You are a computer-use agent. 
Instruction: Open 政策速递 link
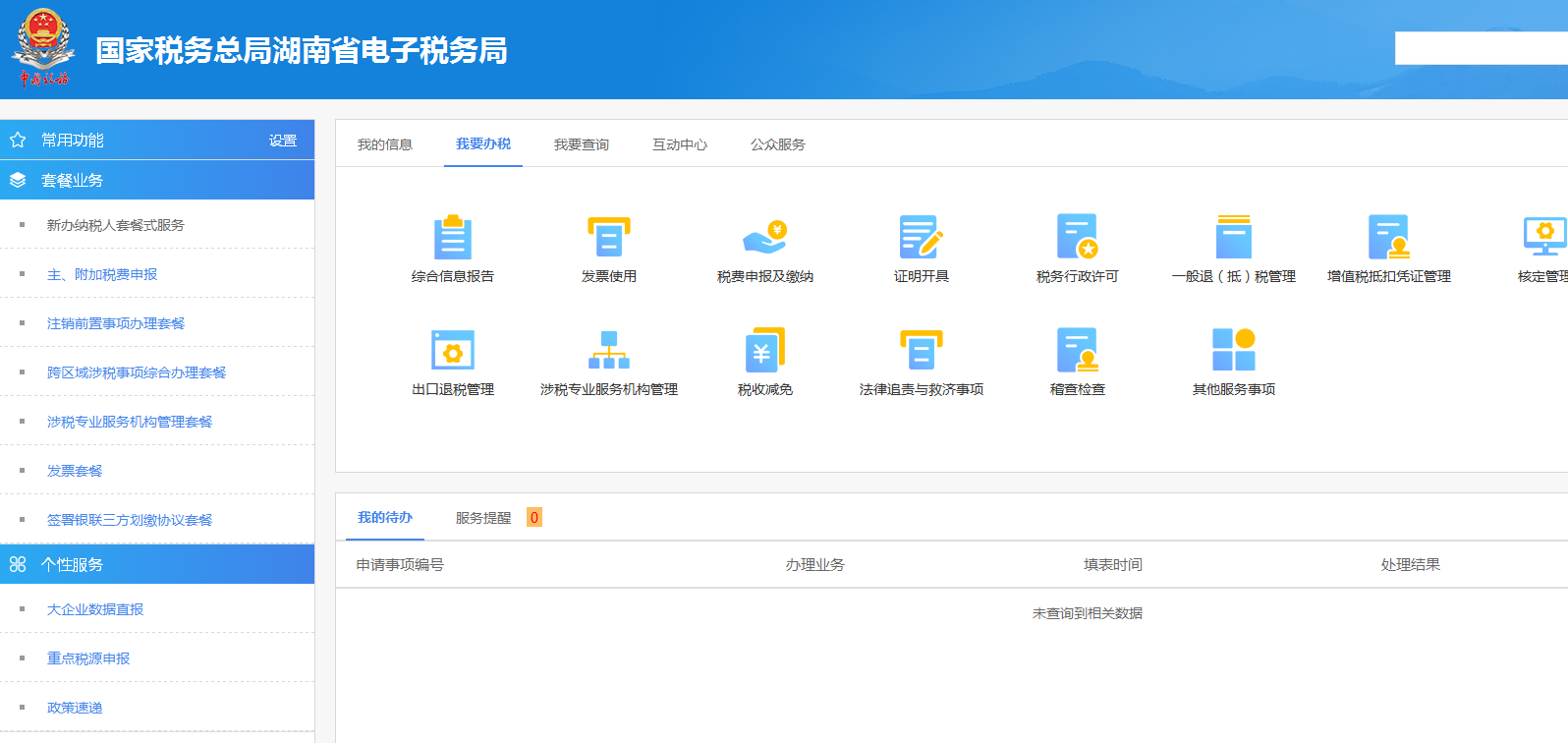click(75, 708)
